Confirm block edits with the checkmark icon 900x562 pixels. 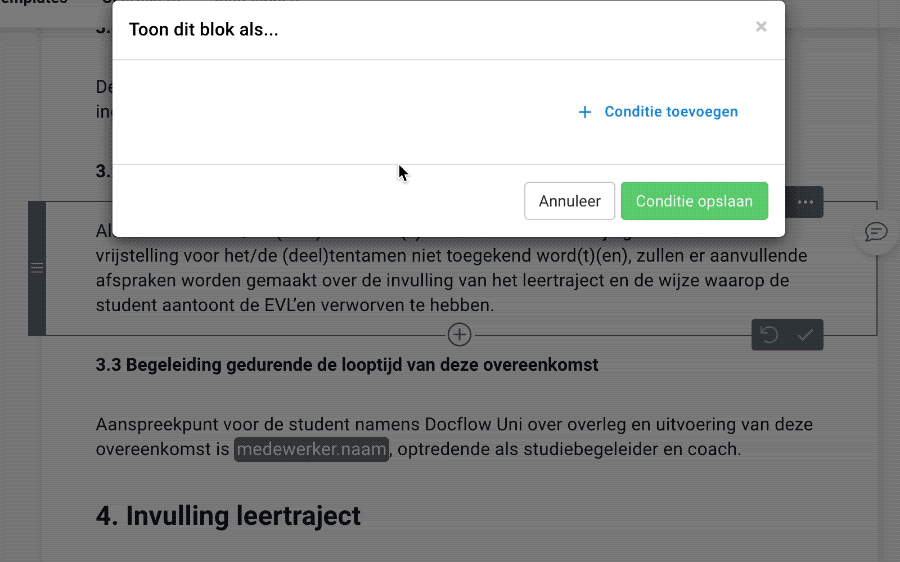click(x=805, y=335)
